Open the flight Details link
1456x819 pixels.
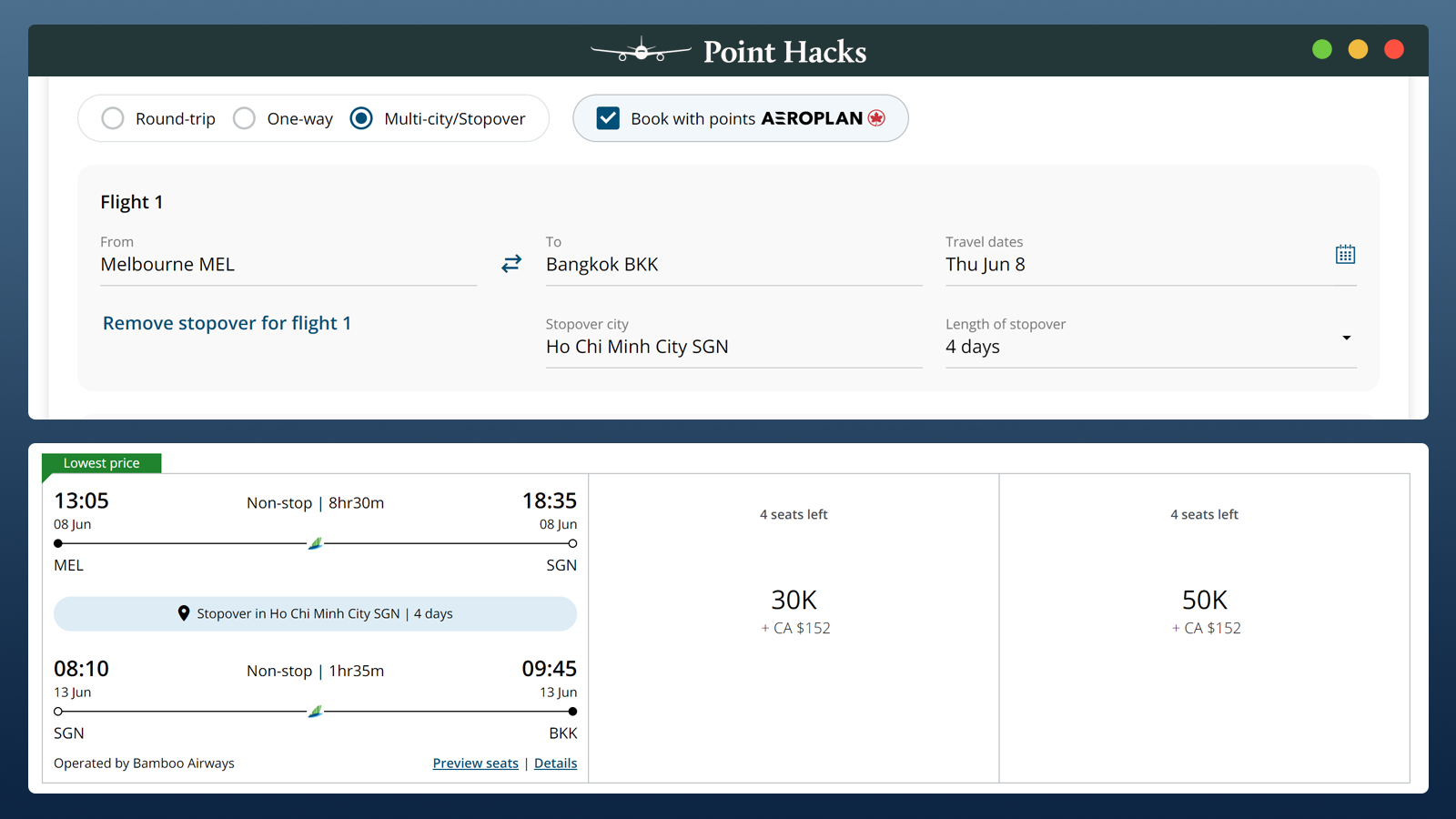click(555, 763)
